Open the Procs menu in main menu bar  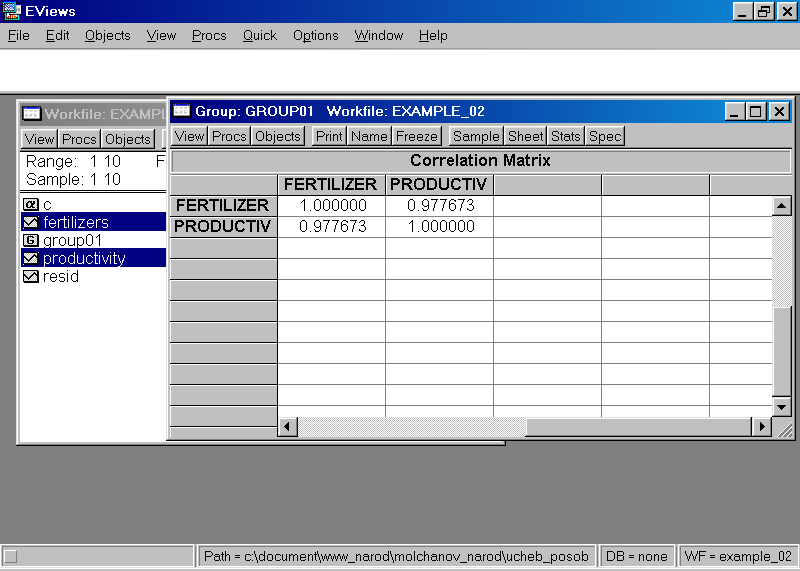coord(209,36)
